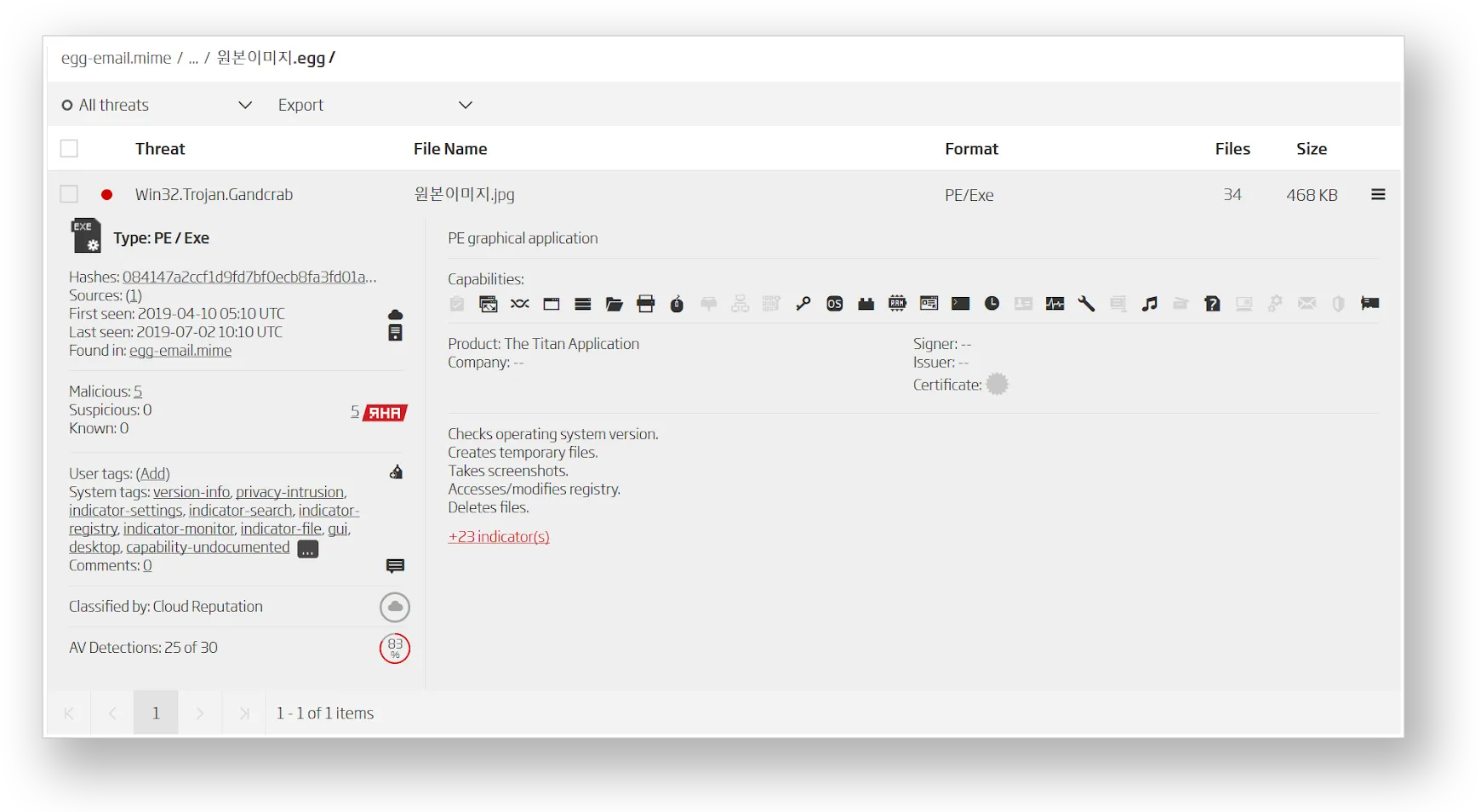Toggle the select-all checkbox in header
Viewport: 1481px width, 812px height.
coord(69,149)
